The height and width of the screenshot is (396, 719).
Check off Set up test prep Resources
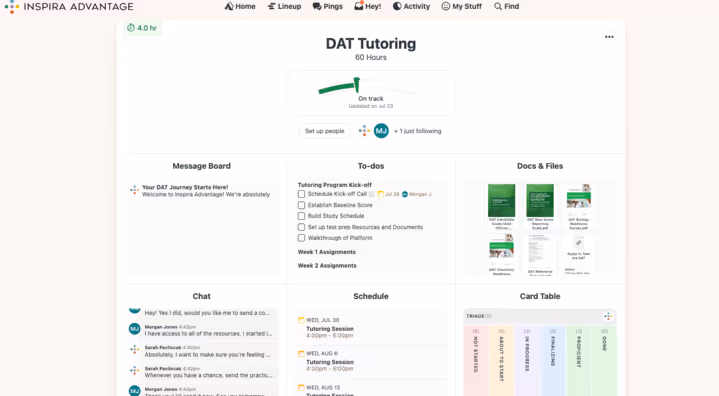point(301,227)
